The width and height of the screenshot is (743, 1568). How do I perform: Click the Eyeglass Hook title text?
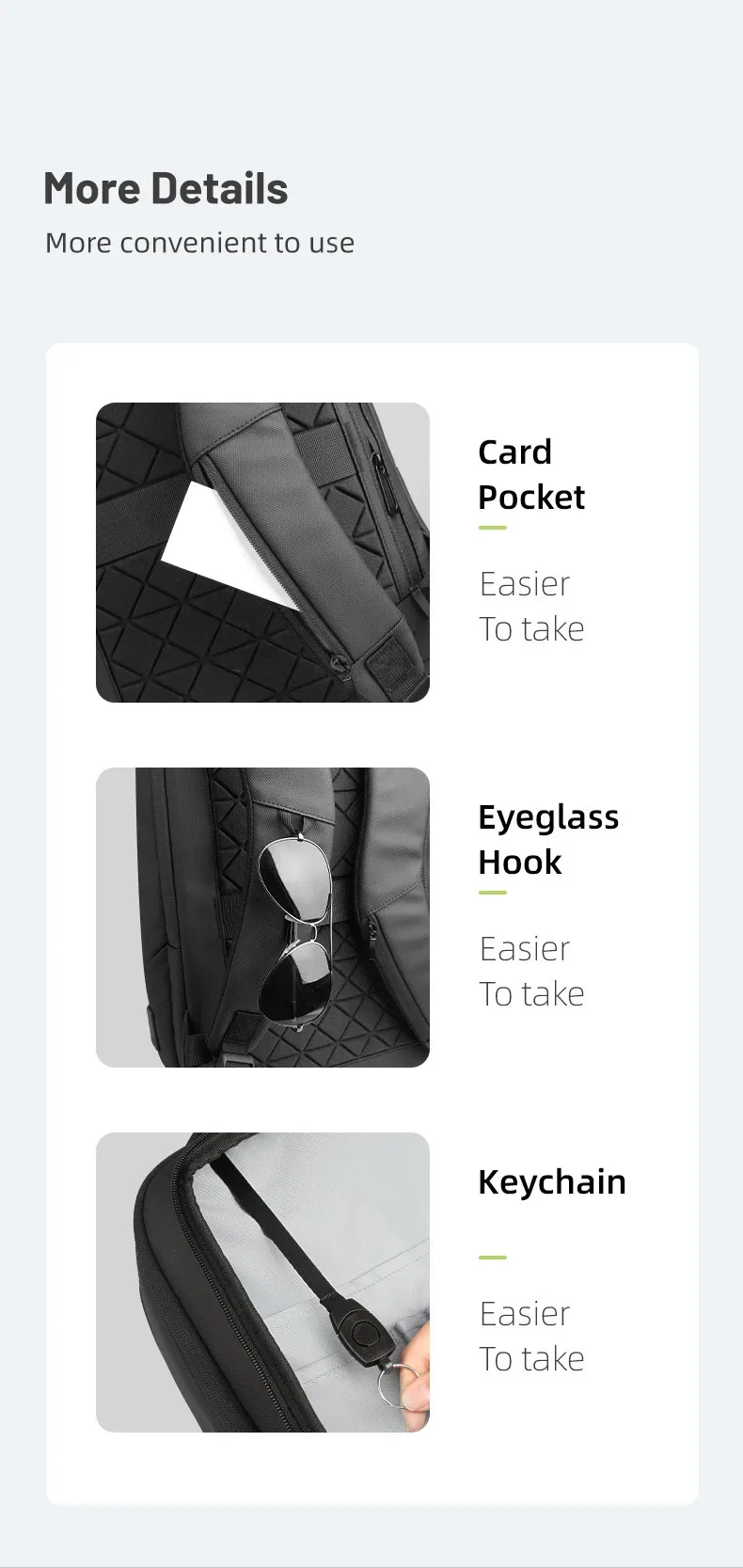pyautogui.click(x=548, y=839)
